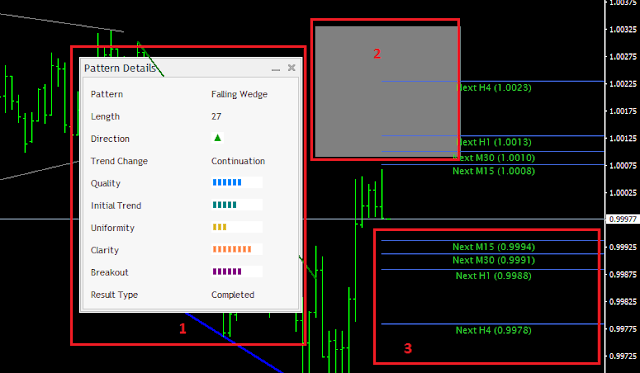
Task: Click the Pattern Details title bar text
Action: [120, 68]
